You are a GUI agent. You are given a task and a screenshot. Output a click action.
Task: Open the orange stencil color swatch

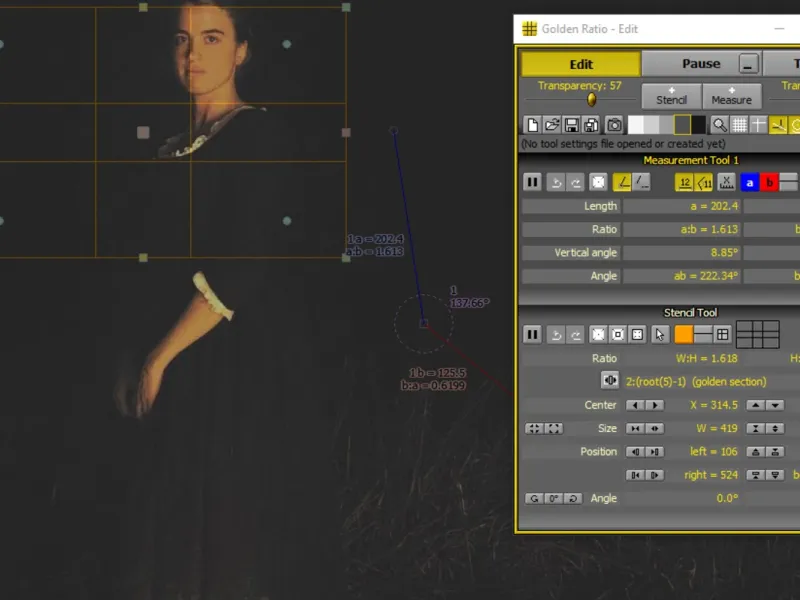pyautogui.click(x=684, y=335)
